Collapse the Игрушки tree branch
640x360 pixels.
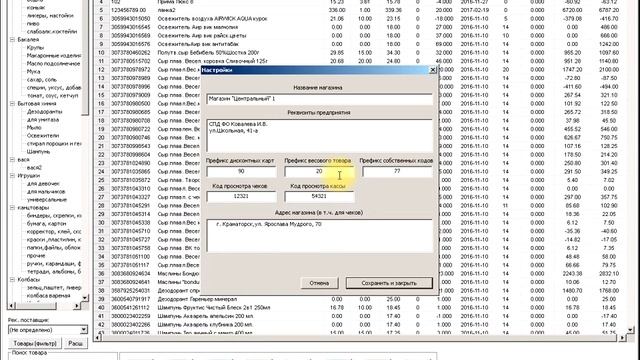click(12, 176)
